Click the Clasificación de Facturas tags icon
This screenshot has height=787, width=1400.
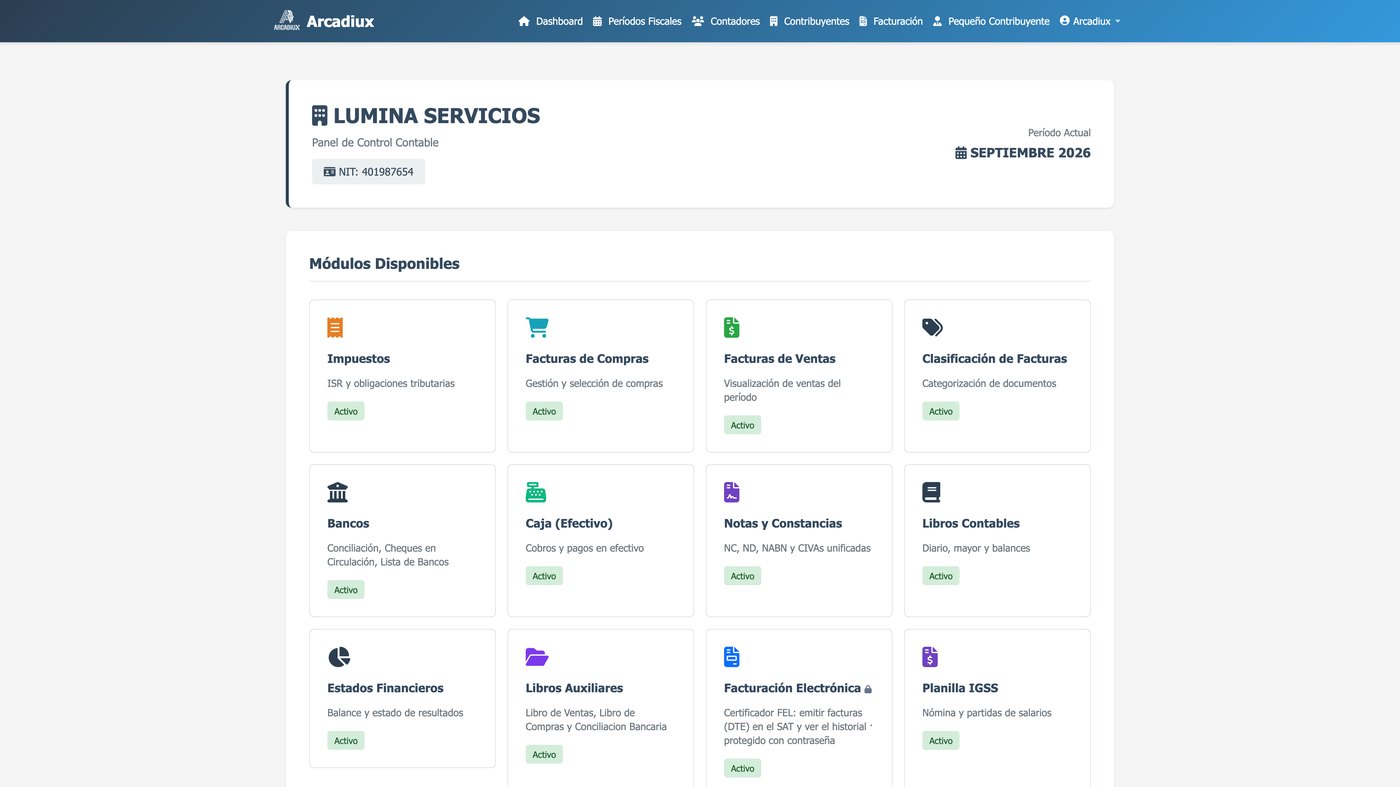click(932, 327)
